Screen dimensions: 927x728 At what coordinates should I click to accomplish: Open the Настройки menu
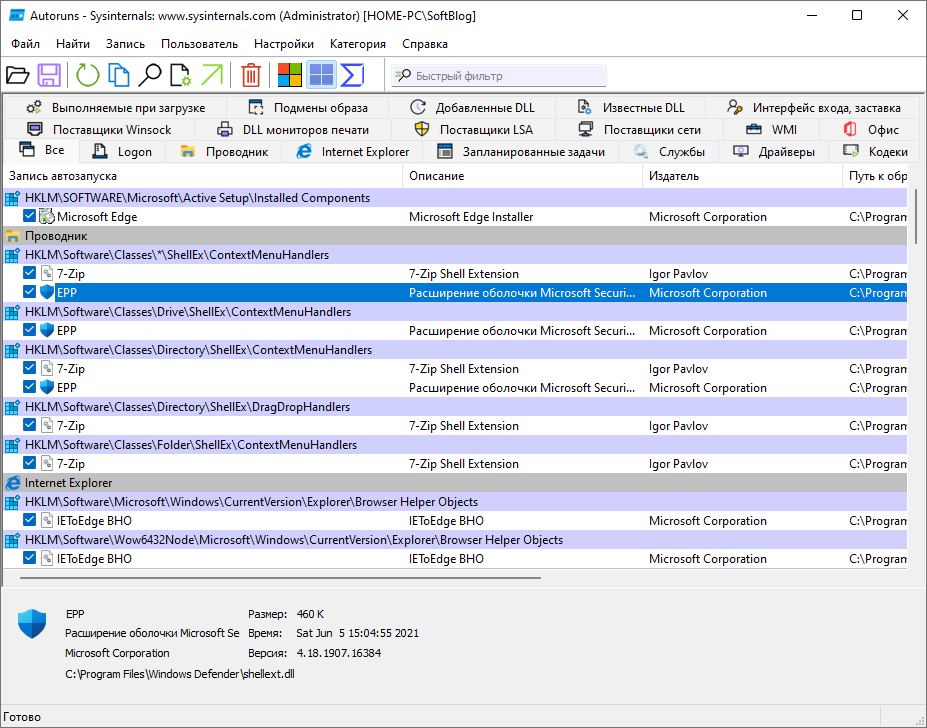coord(284,44)
